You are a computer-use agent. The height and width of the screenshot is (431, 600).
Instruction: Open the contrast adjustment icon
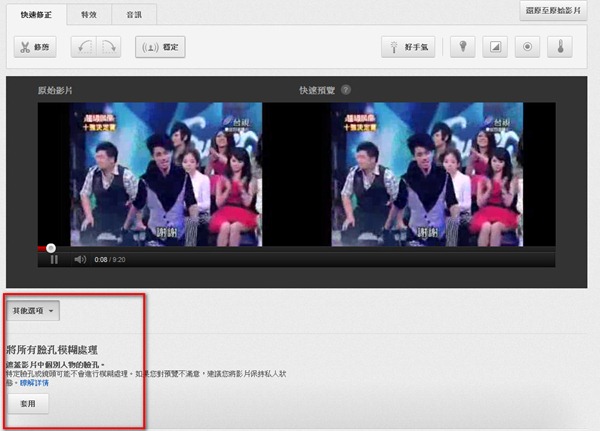click(x=494, y=47)
